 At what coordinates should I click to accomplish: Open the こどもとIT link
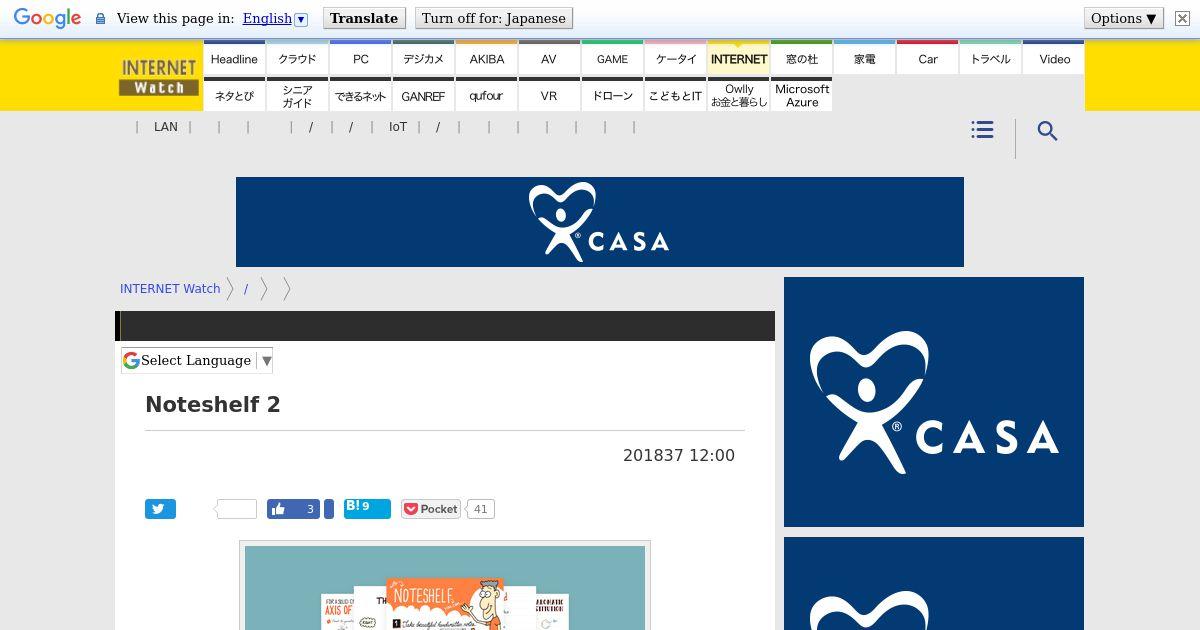pyautogui.click(x=675, y=95)
